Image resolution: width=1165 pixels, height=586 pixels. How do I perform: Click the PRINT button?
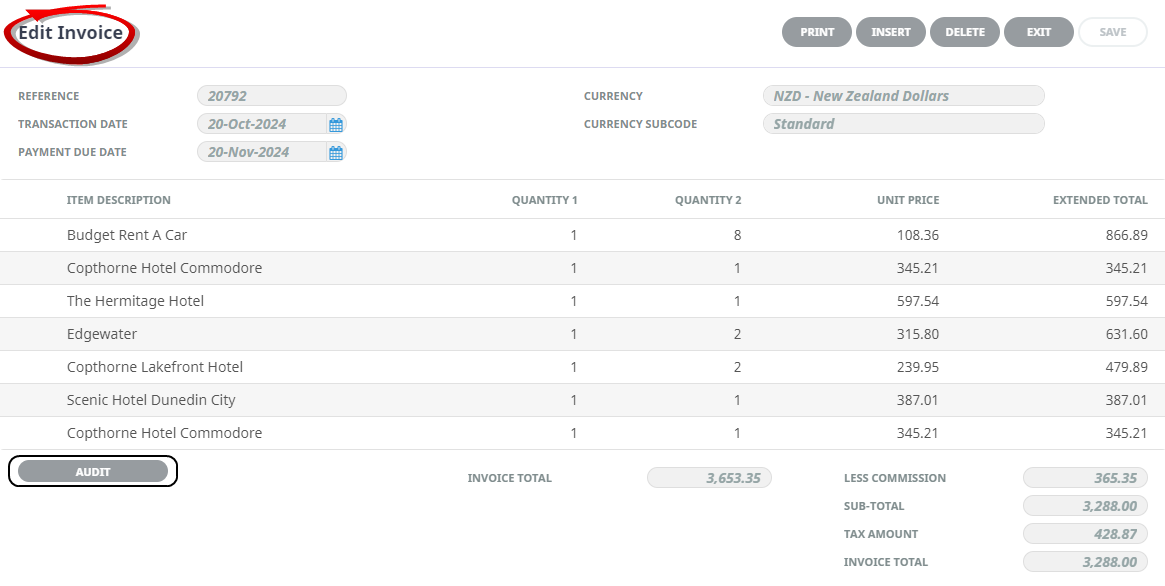pyautogui.click(x=817, y=32)
